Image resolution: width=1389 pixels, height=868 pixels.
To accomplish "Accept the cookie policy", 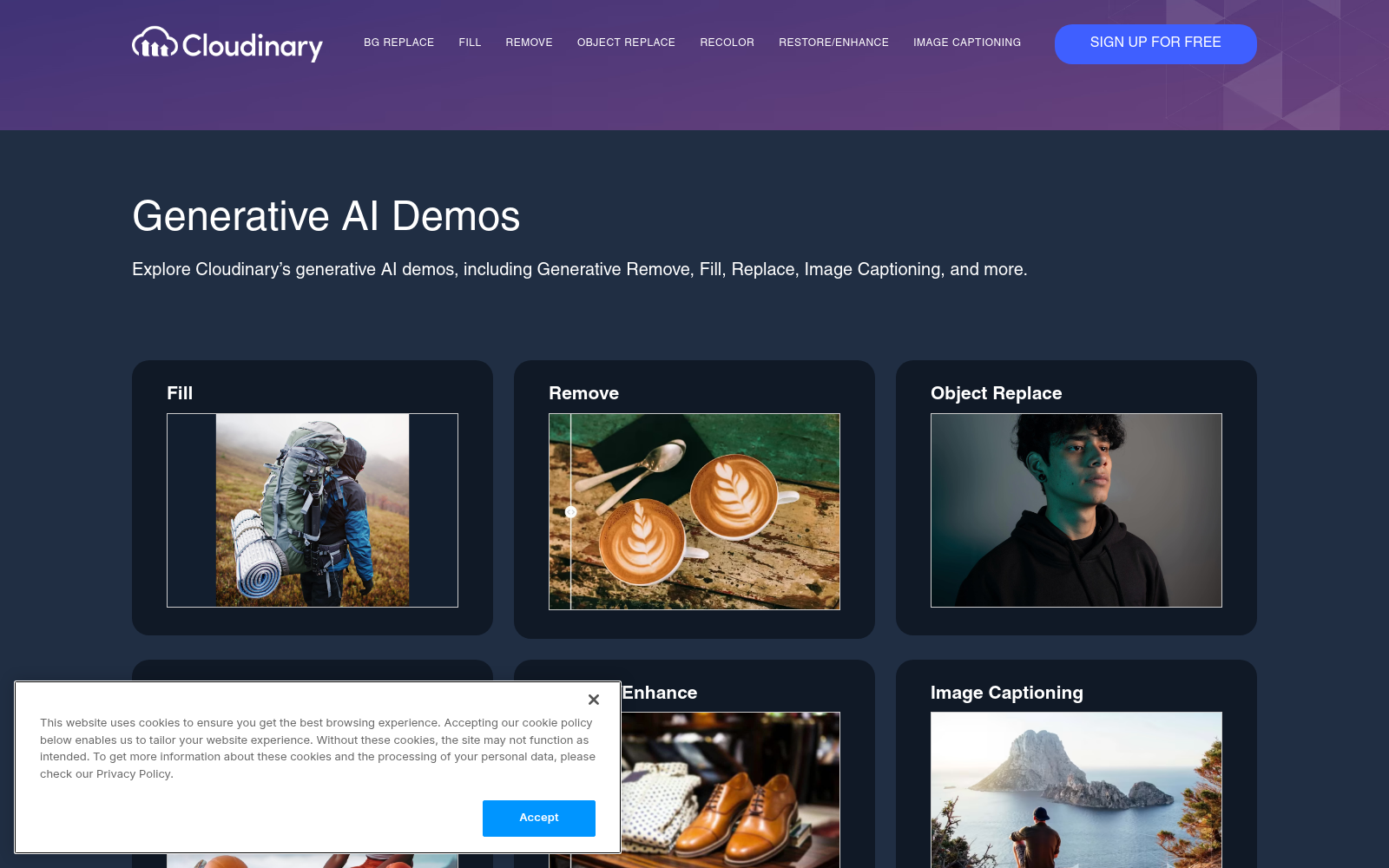I will [539, 818].
